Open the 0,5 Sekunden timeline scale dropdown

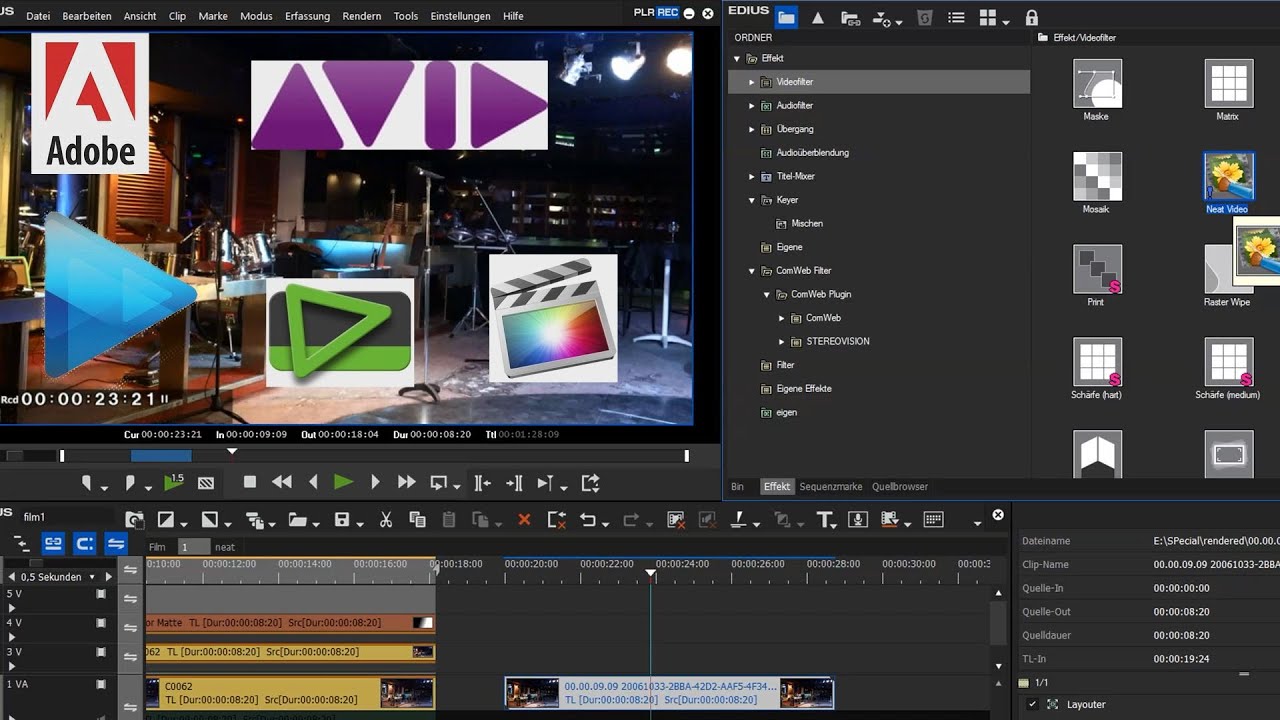click(x=92, y=577)
